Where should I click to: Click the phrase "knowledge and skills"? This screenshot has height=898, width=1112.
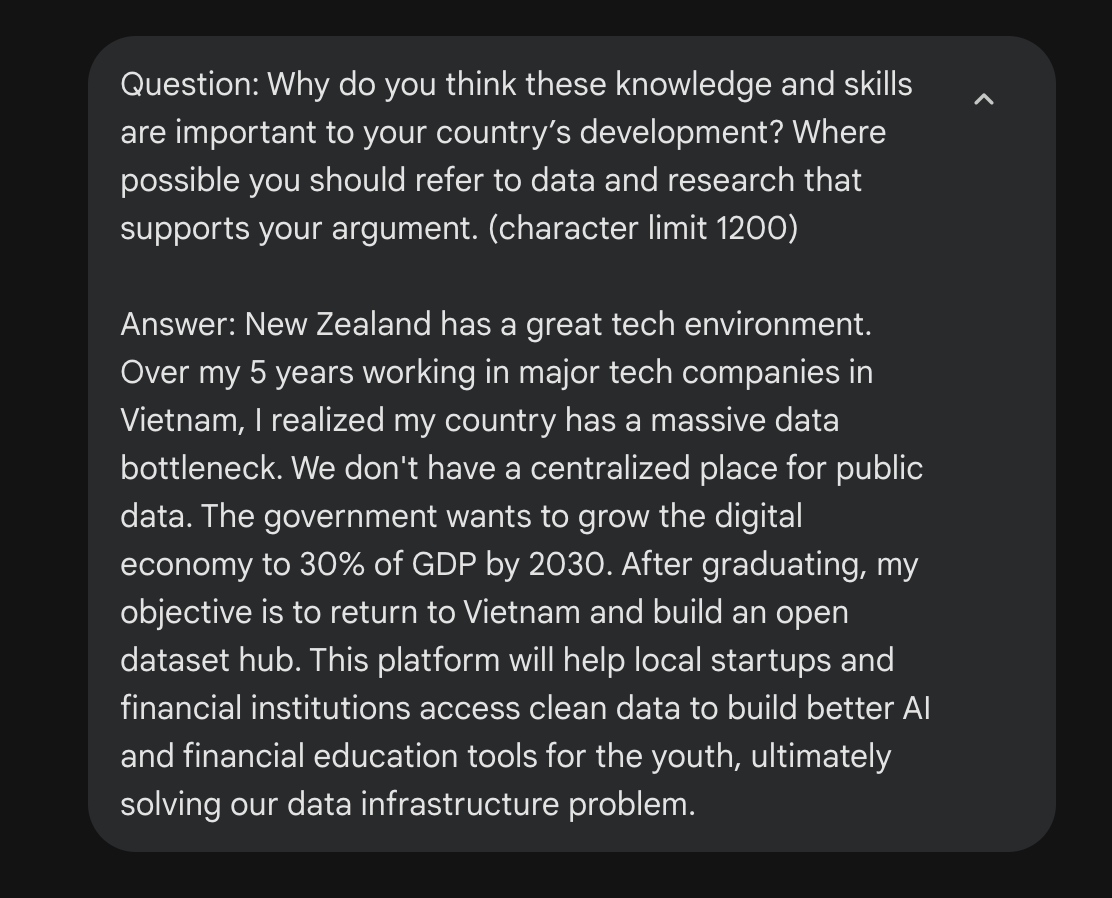[763, 85]
